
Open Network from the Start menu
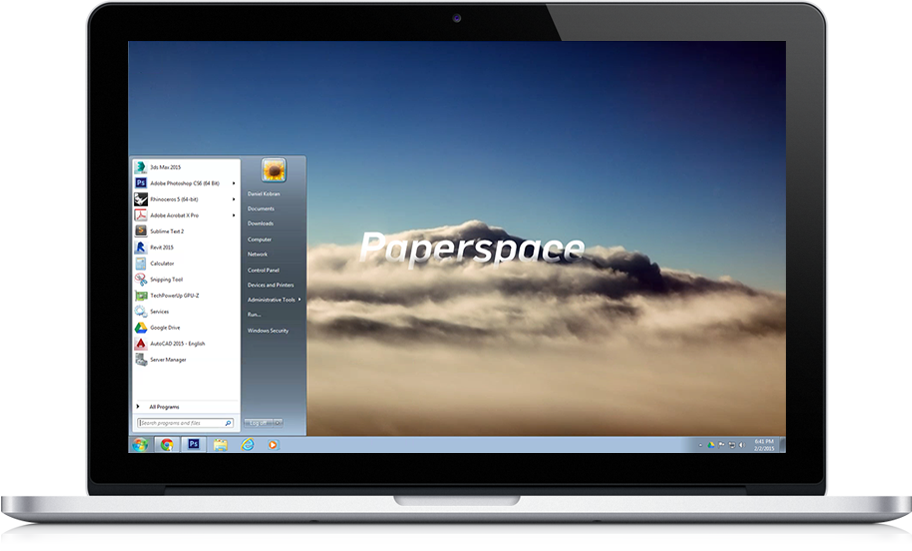pyautogui.click(x=257, y=254)
